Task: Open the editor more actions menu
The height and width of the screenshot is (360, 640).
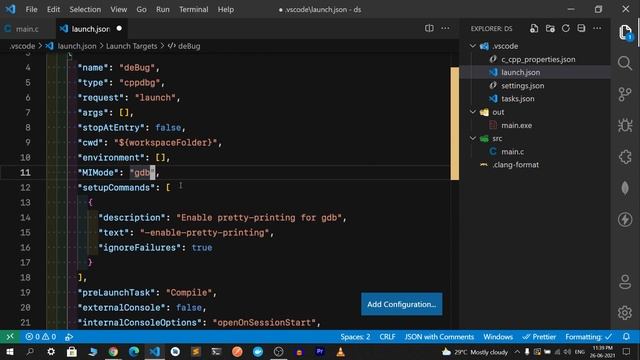Action: (445, 29)
